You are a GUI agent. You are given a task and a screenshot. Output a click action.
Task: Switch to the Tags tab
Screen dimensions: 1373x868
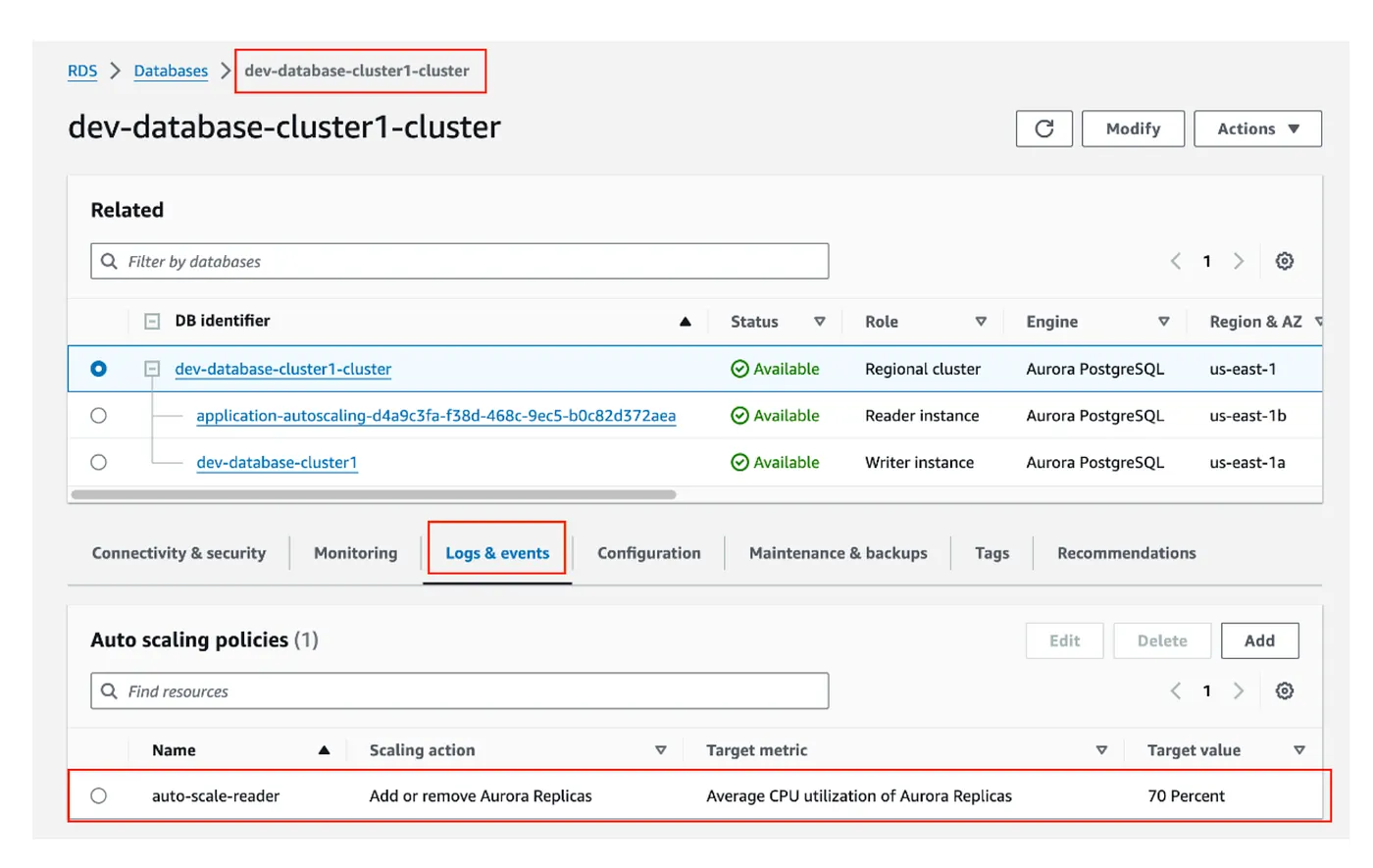pos(992,553)
